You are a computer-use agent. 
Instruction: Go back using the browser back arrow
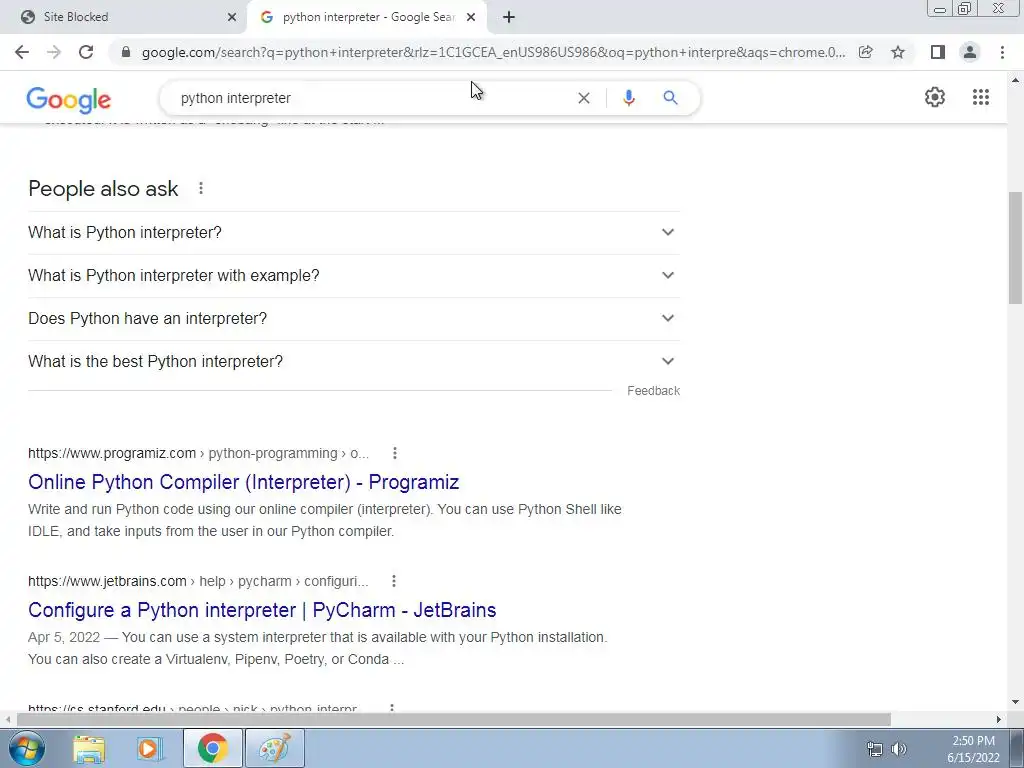(22, 52)
